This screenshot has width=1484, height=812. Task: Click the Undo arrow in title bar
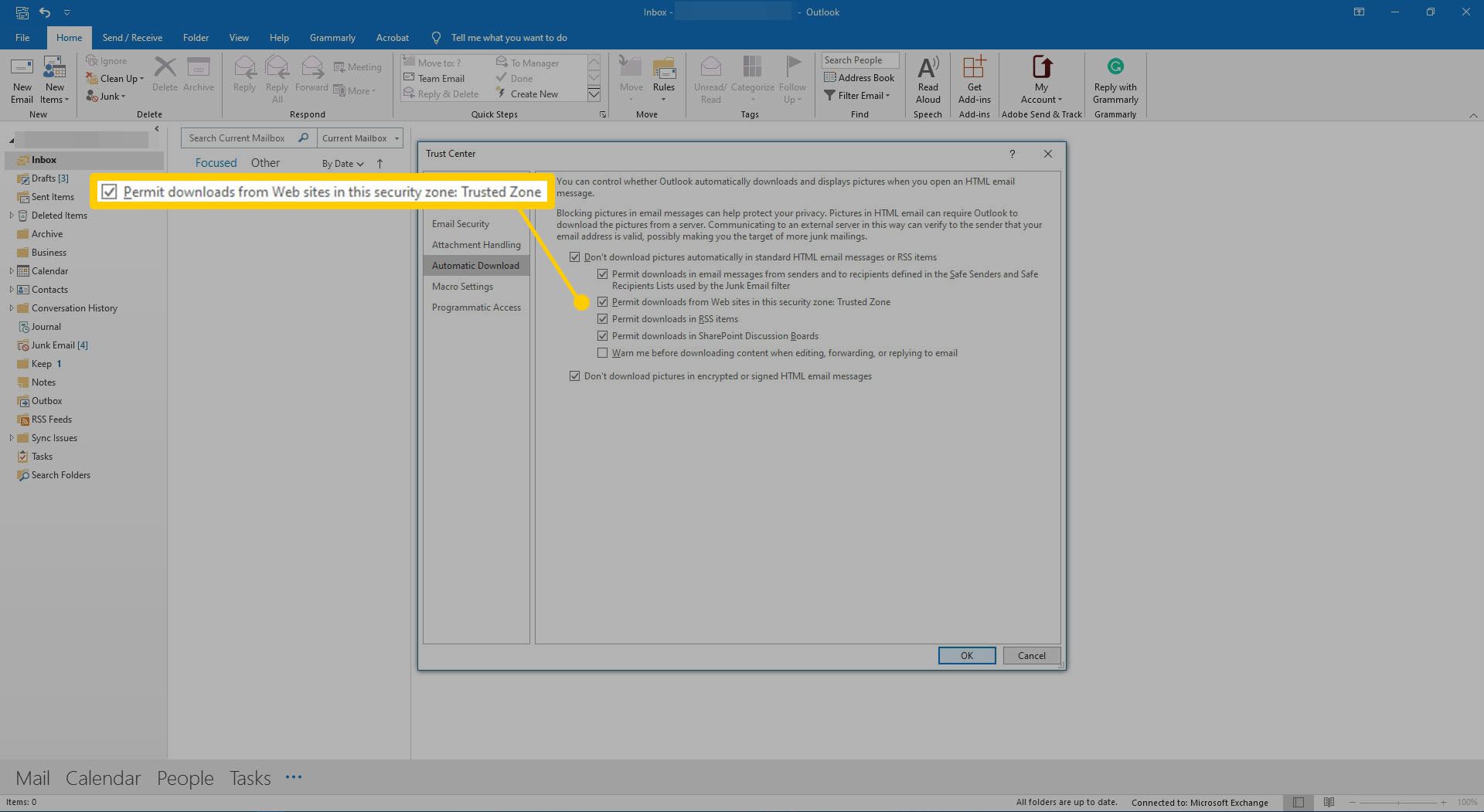(x=45, y=12)
